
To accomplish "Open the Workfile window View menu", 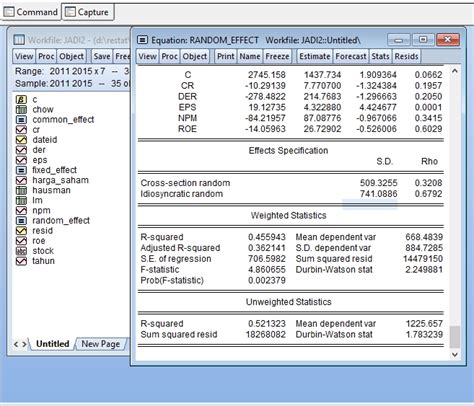I will pos(24,56).
